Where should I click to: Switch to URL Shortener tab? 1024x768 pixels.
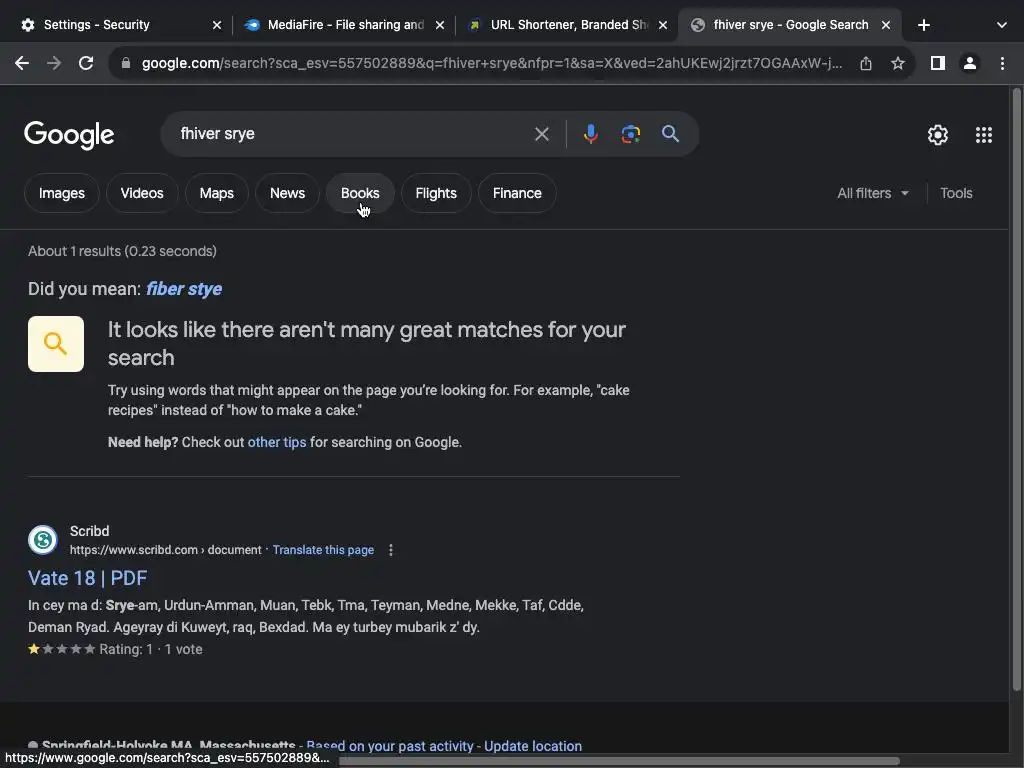pyautogui.click(x=569, y=25)
